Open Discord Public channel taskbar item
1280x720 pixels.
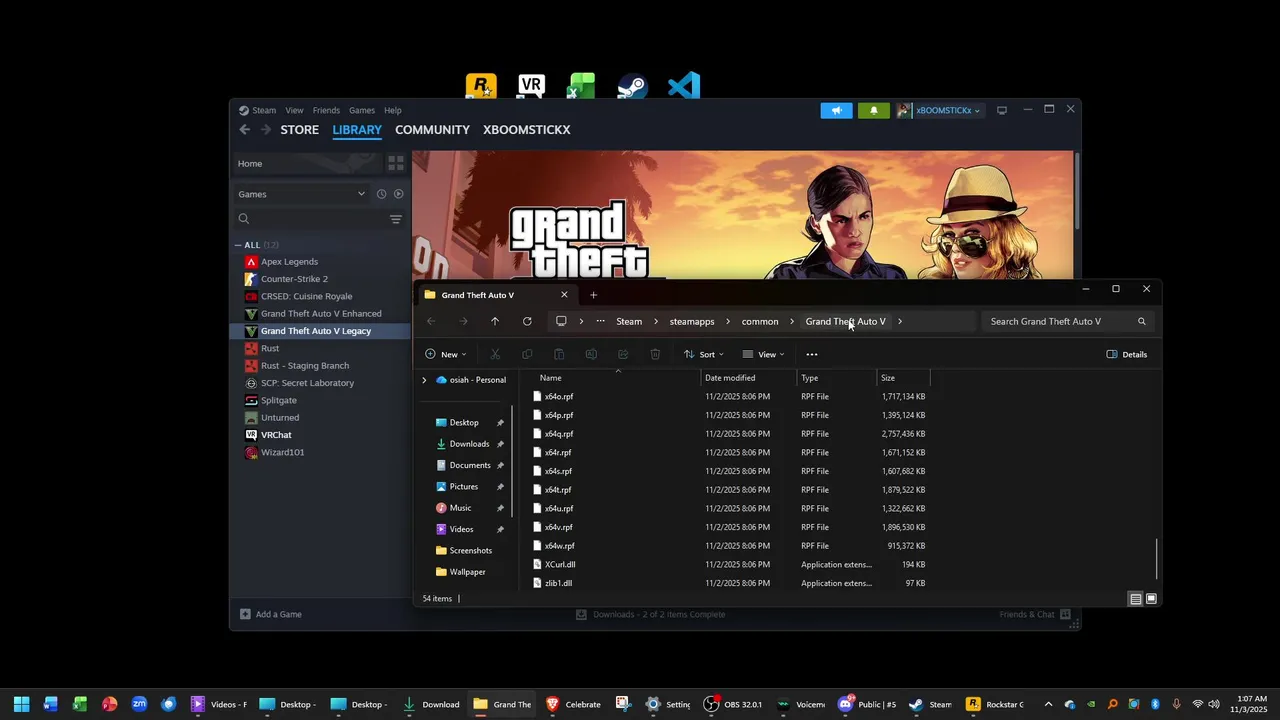pos(867,704)
